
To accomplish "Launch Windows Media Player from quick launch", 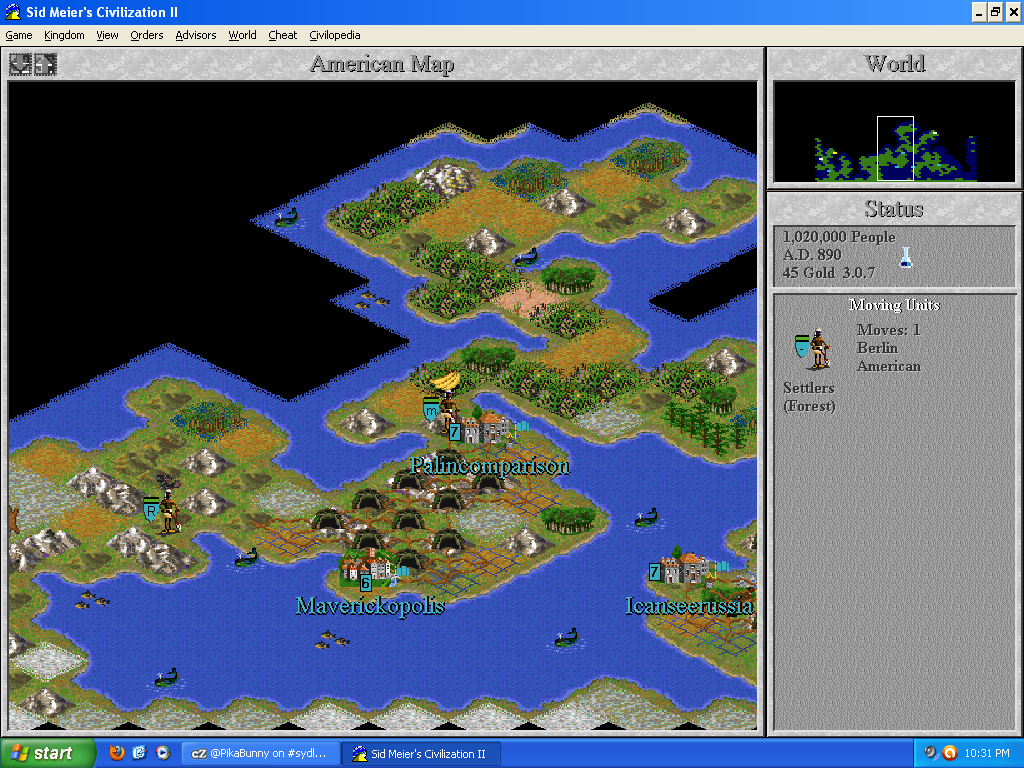I will point(163,753).
